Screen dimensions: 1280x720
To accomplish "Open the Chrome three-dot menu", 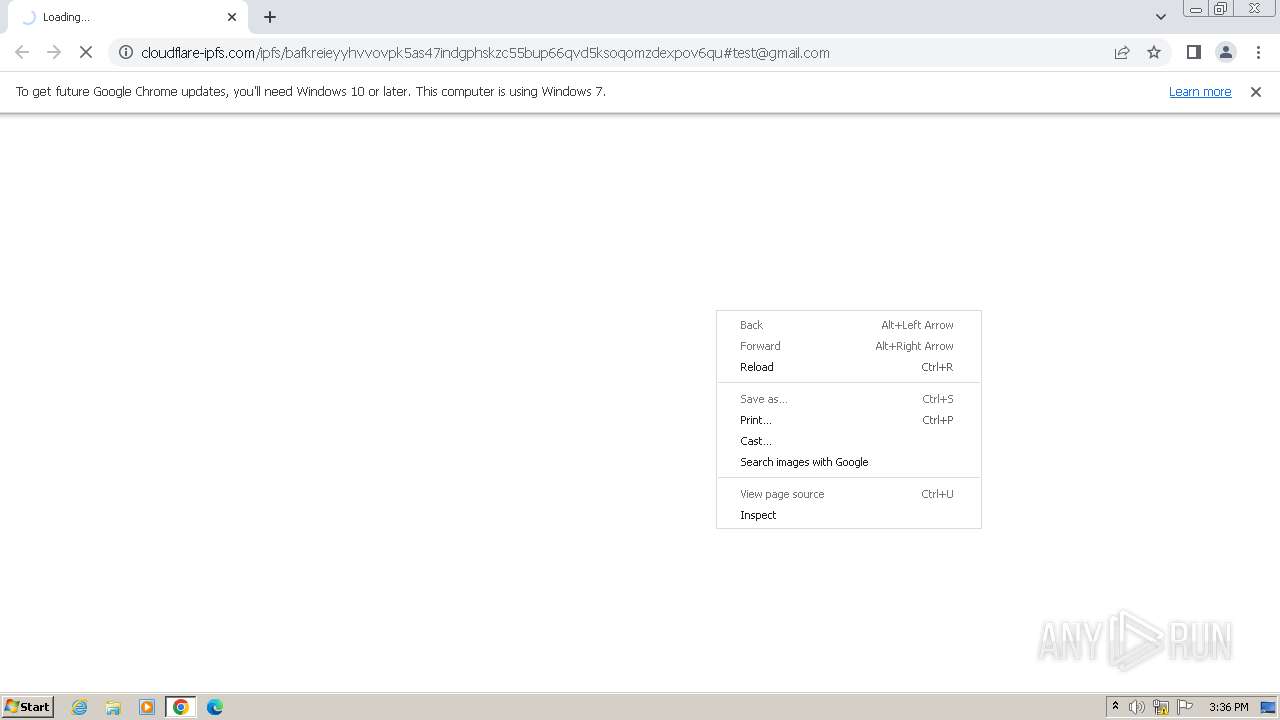I will [x=1258, y=52].
